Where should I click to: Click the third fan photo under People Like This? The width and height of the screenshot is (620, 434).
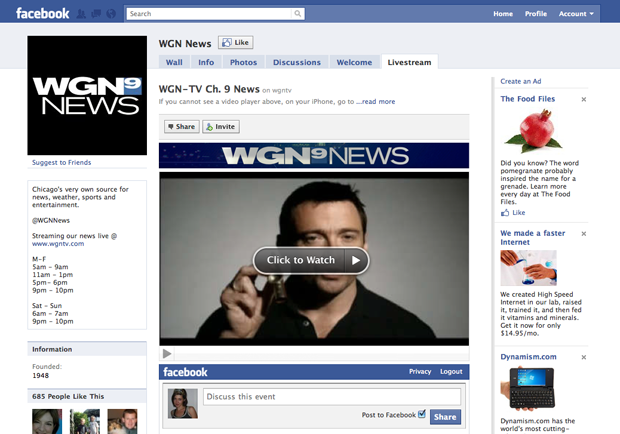click(123, 421)
